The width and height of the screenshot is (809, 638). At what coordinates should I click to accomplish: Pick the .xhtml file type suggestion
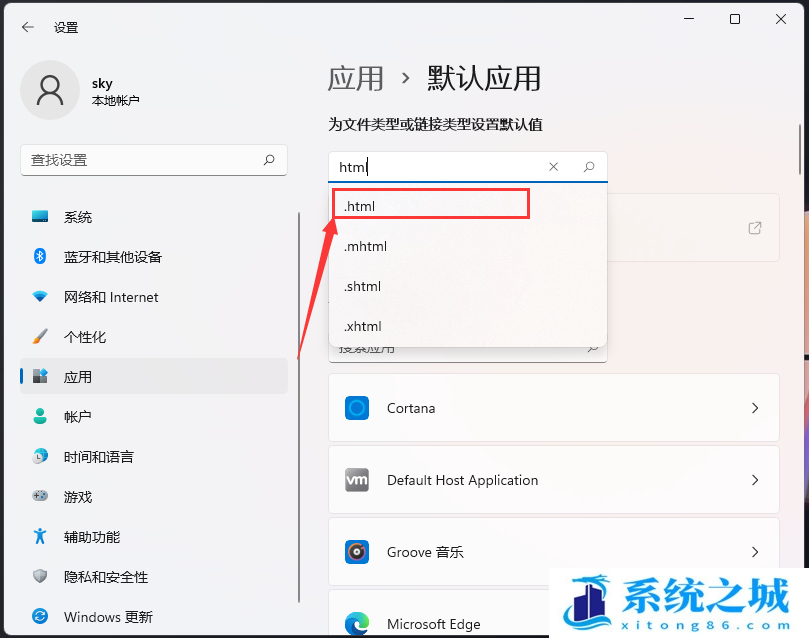pos(363,326)
